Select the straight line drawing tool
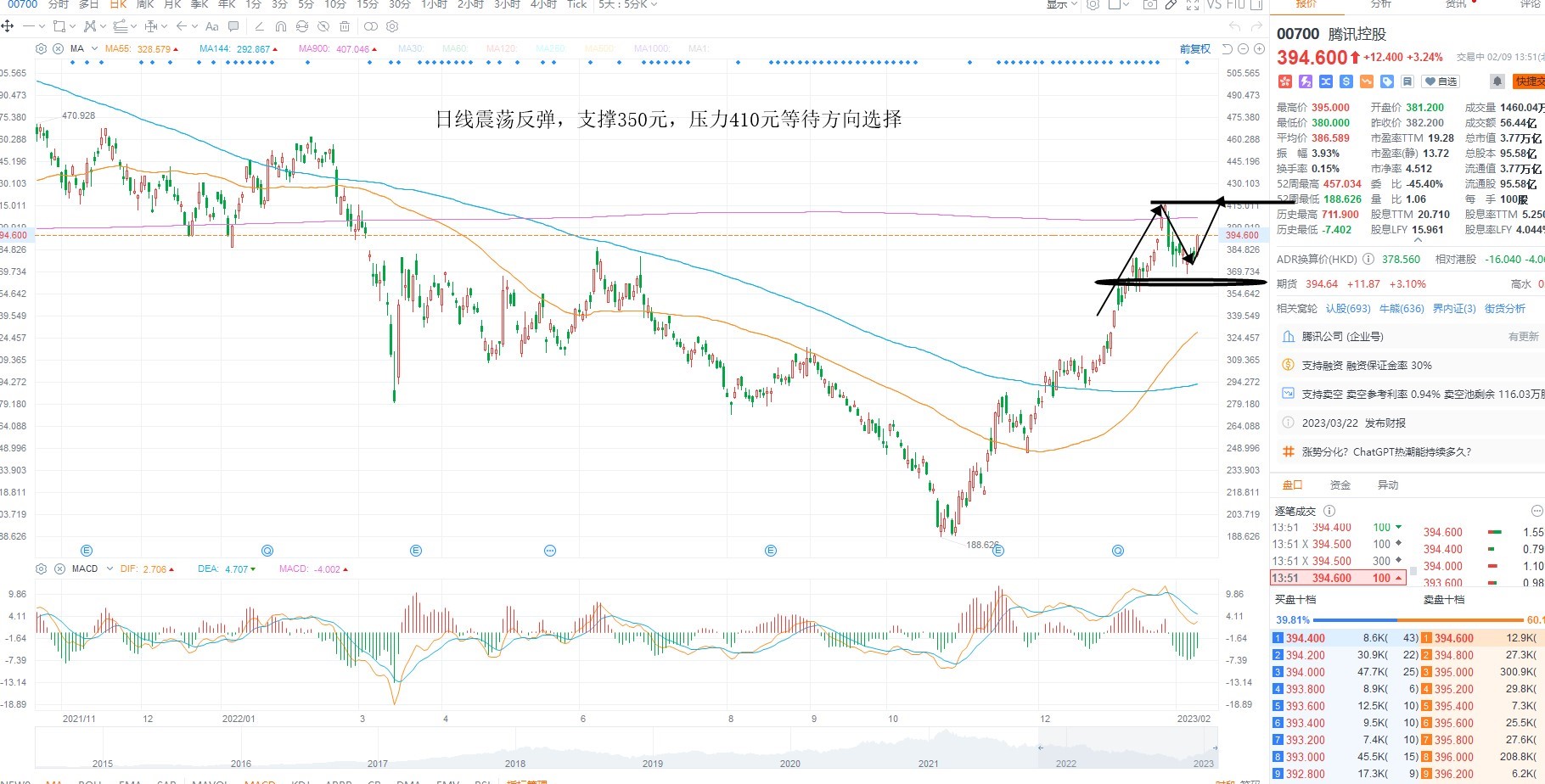 (29, 26)
